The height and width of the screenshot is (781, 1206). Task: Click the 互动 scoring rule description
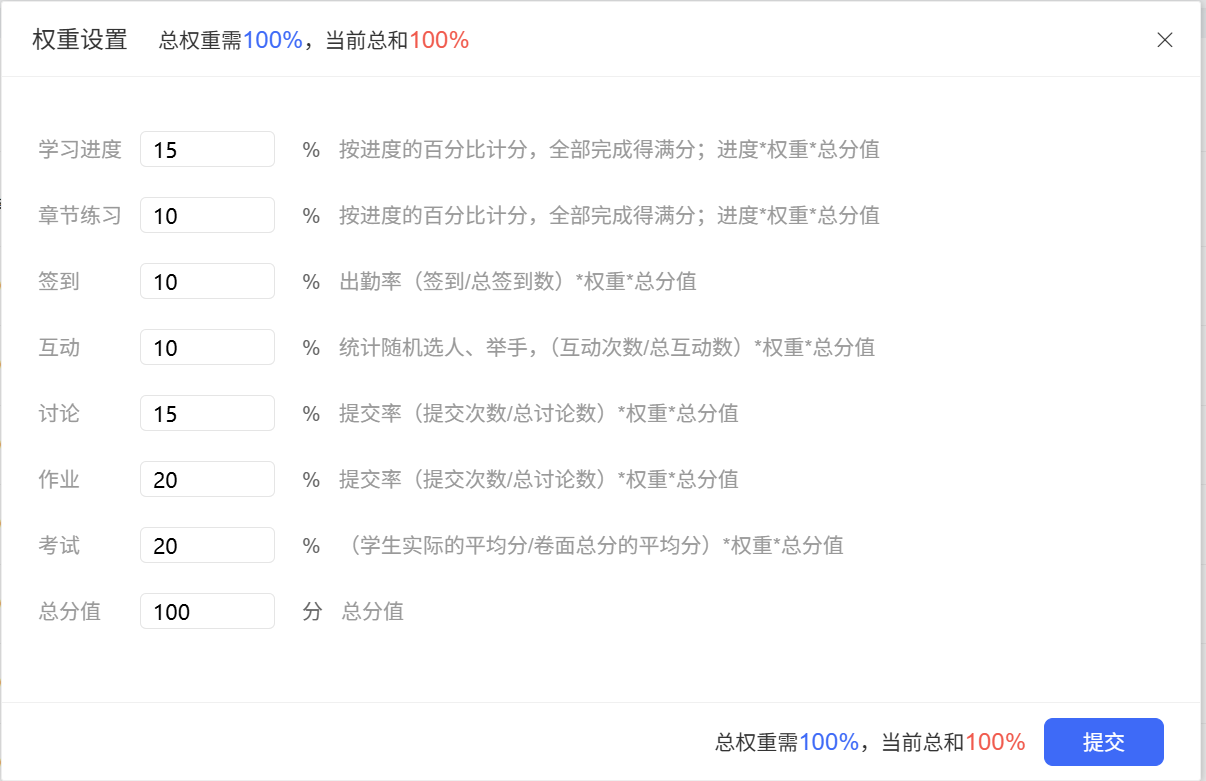(x=606, y=348)
